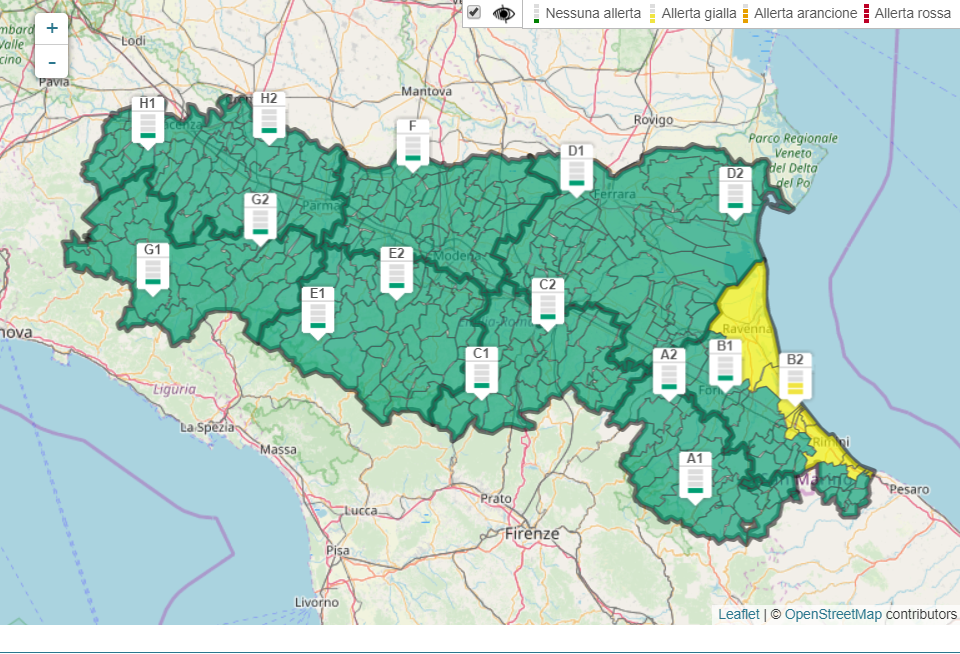Select the H2 zone alert marker
This screenshot has height=654, width=960.
click(x=269, y=117)
